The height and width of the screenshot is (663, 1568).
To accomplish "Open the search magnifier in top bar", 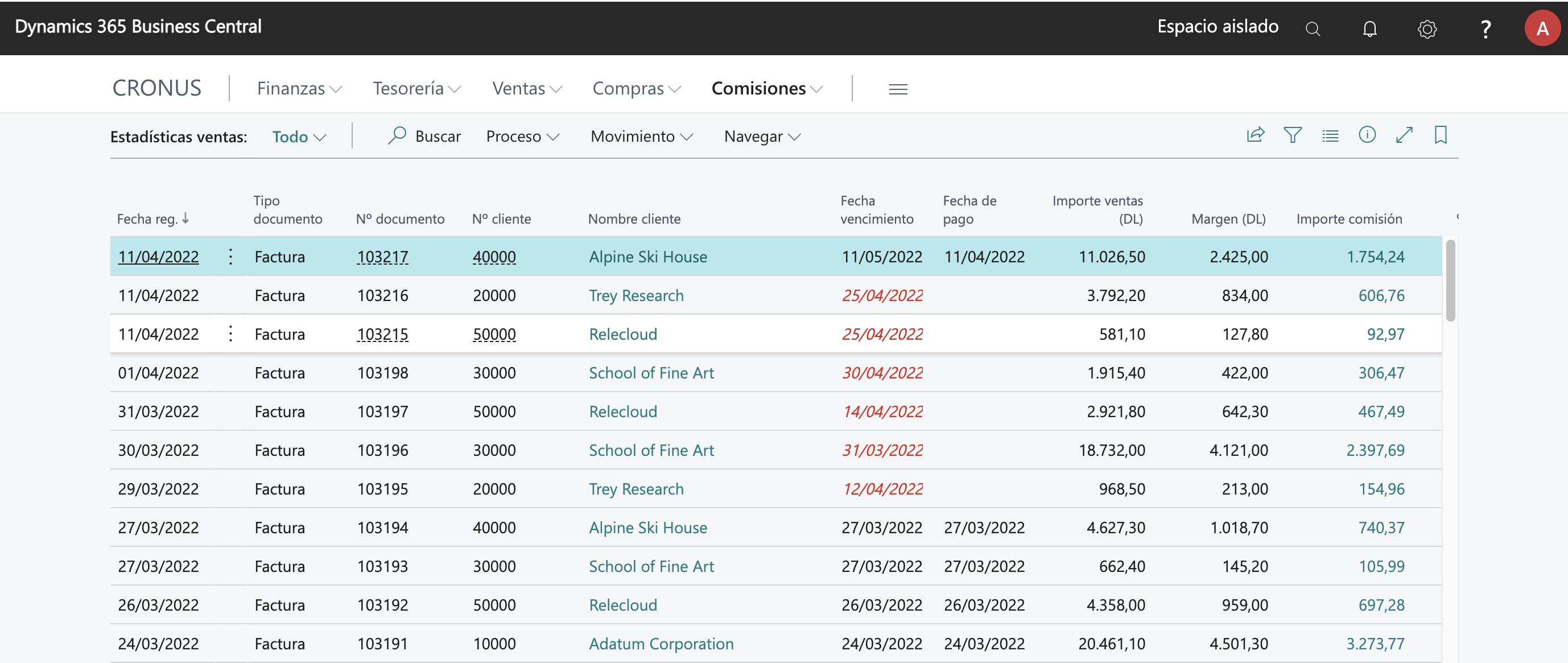I will [1313, 28].
